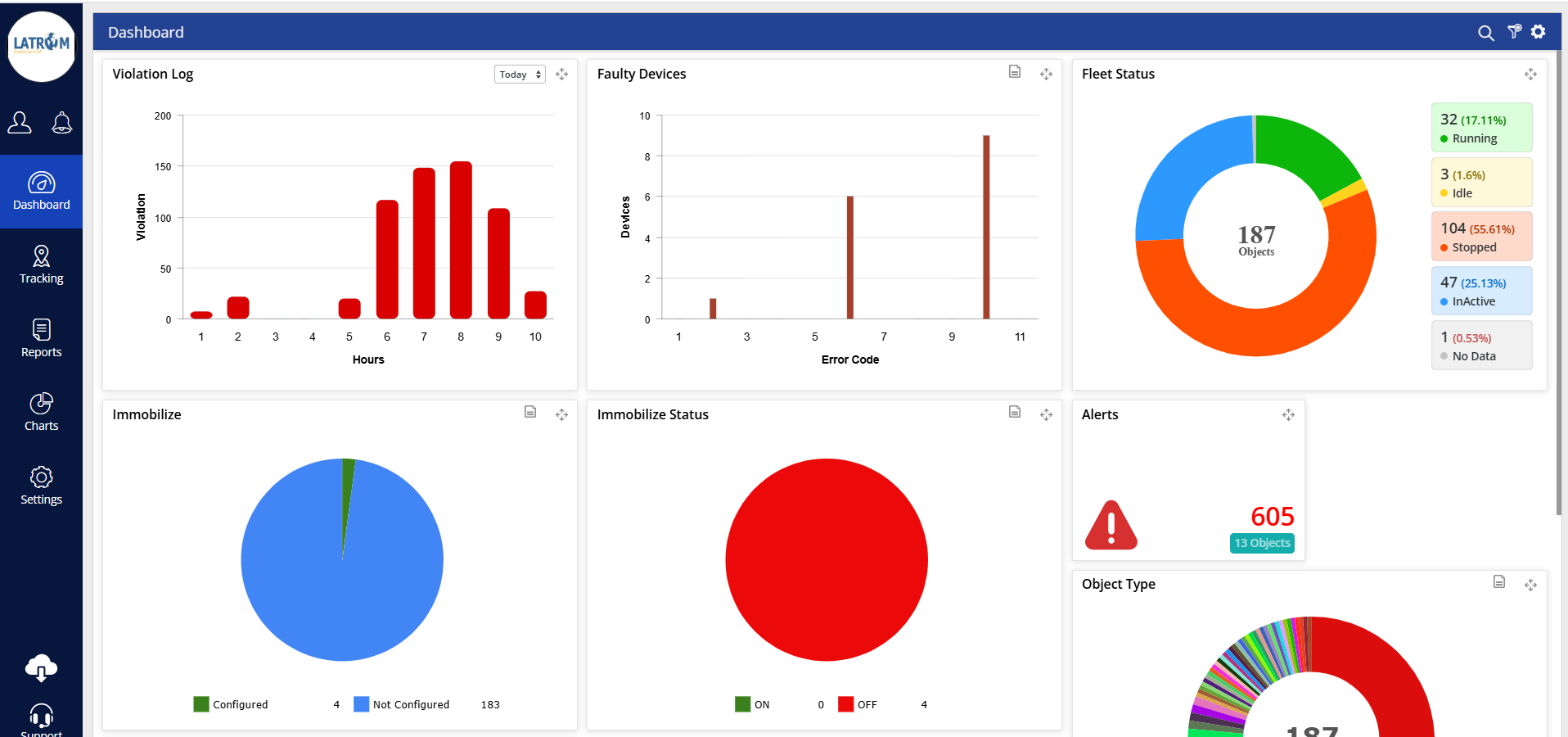
Task: Open the report icon on Object Type
Action: [1499, 581]
